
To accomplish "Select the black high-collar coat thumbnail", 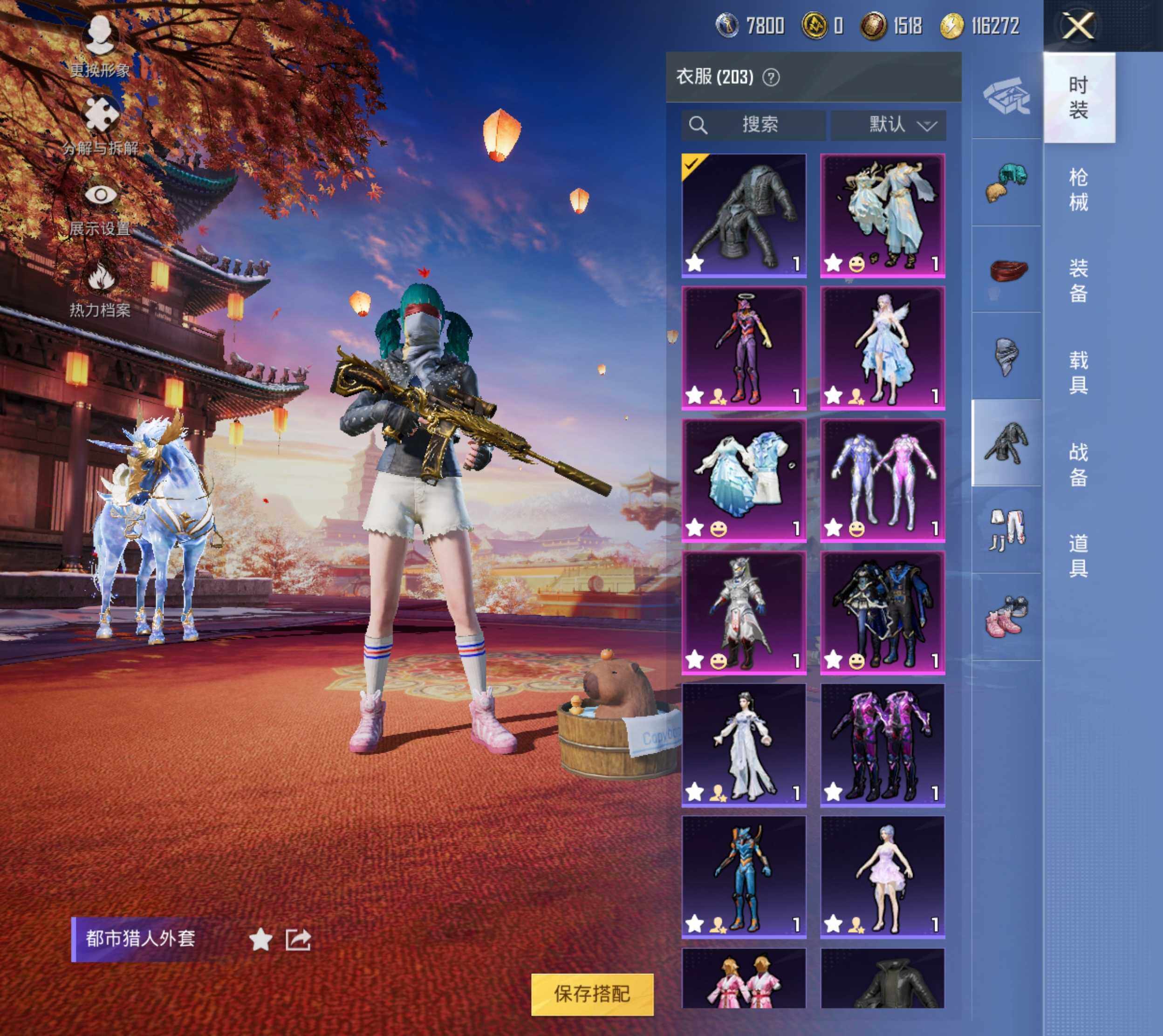I will (x=883, y=979).
